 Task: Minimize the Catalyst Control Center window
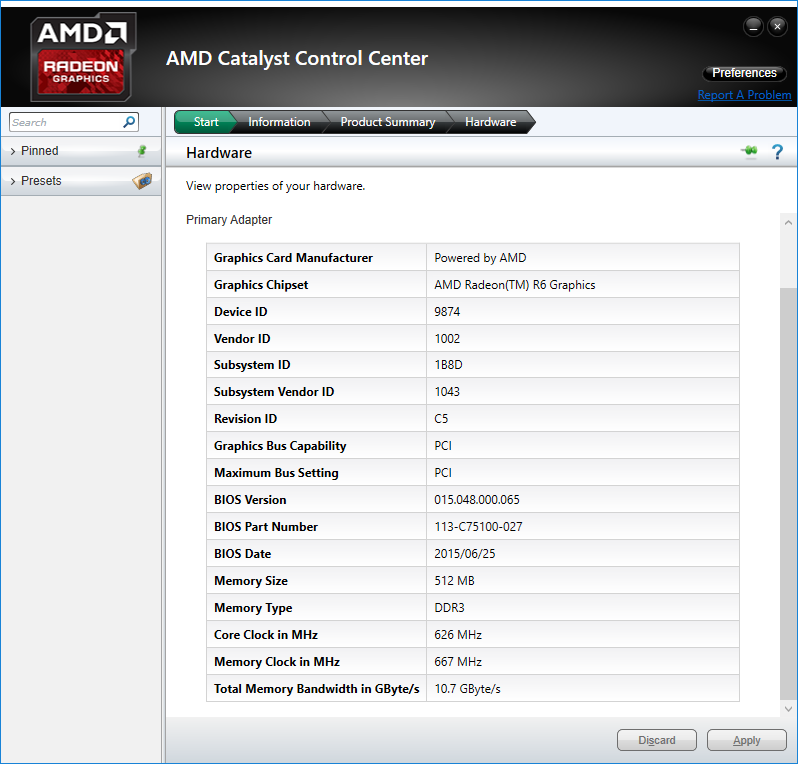[753, 26]
